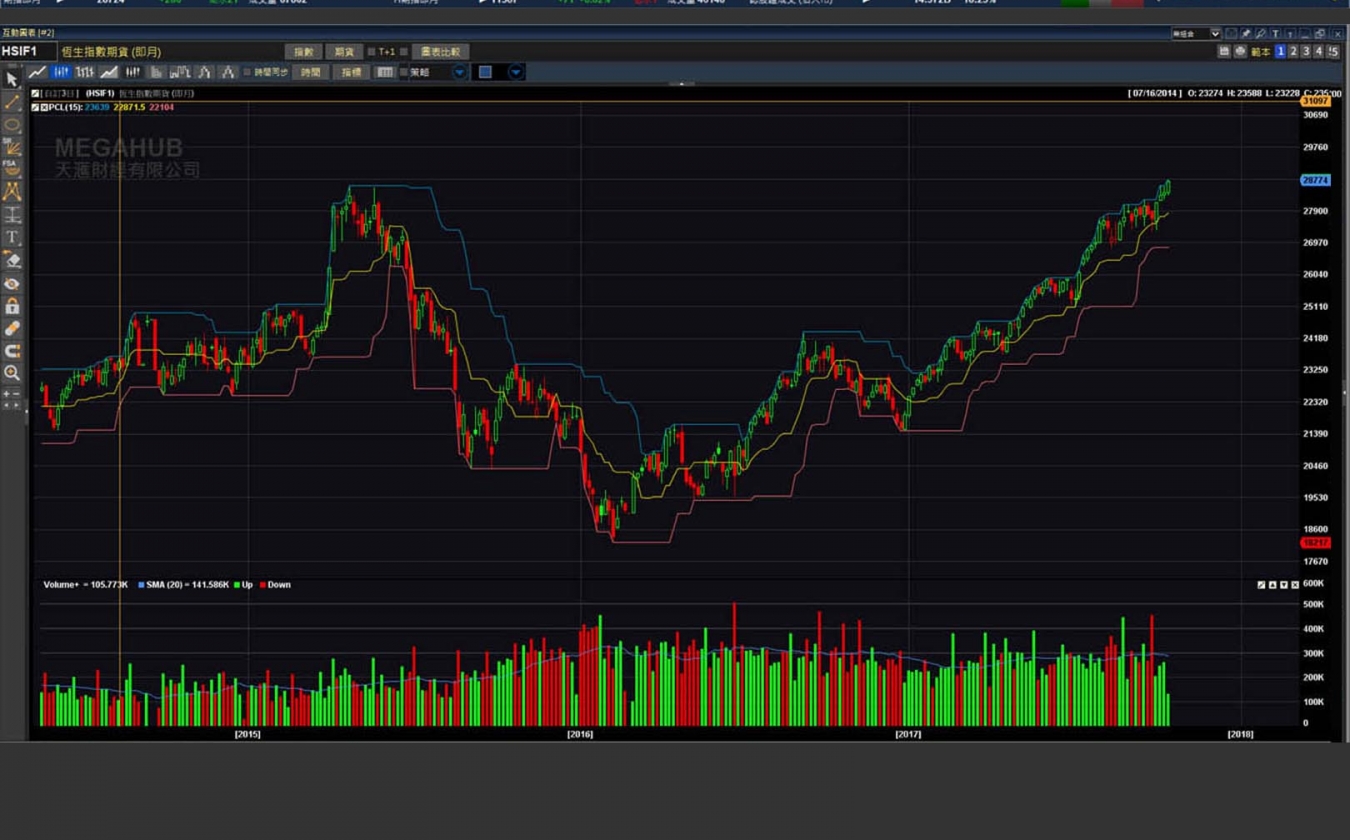This screenshot has width=1350, height=840.
Task: Toggle drawings visibility eye icon
Action: pos(12,284)
